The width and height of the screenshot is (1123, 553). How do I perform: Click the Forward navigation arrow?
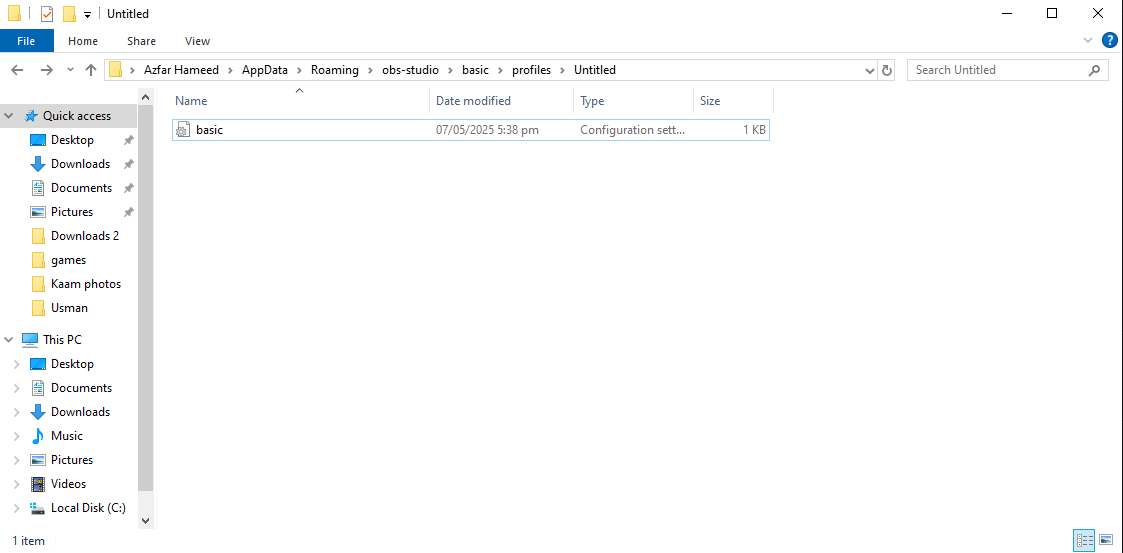click(x=47, y=70)
